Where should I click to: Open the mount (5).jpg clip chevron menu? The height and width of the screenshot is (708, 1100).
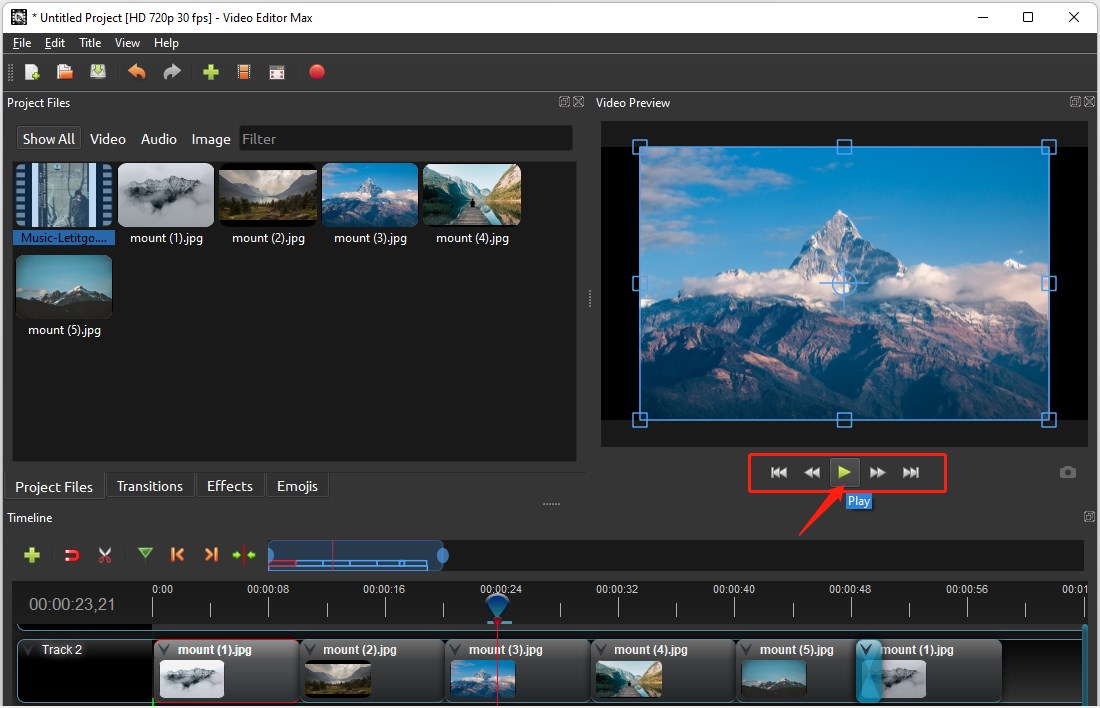point(747,649)
